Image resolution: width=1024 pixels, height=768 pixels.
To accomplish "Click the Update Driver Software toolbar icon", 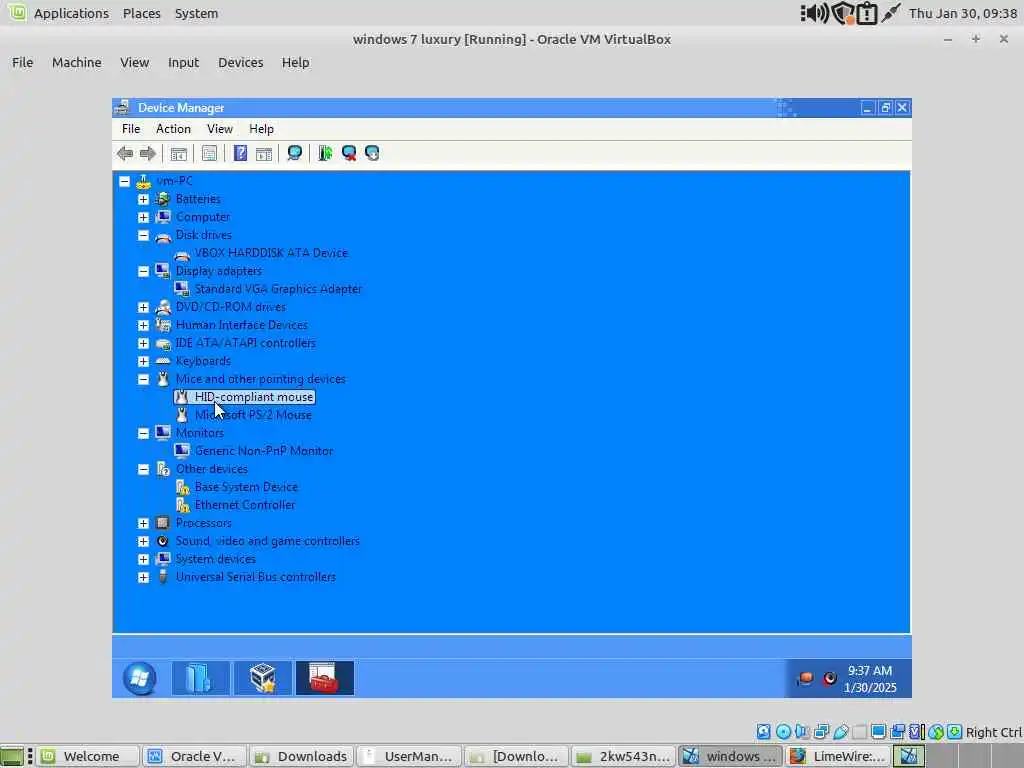I will coord(325,153).
